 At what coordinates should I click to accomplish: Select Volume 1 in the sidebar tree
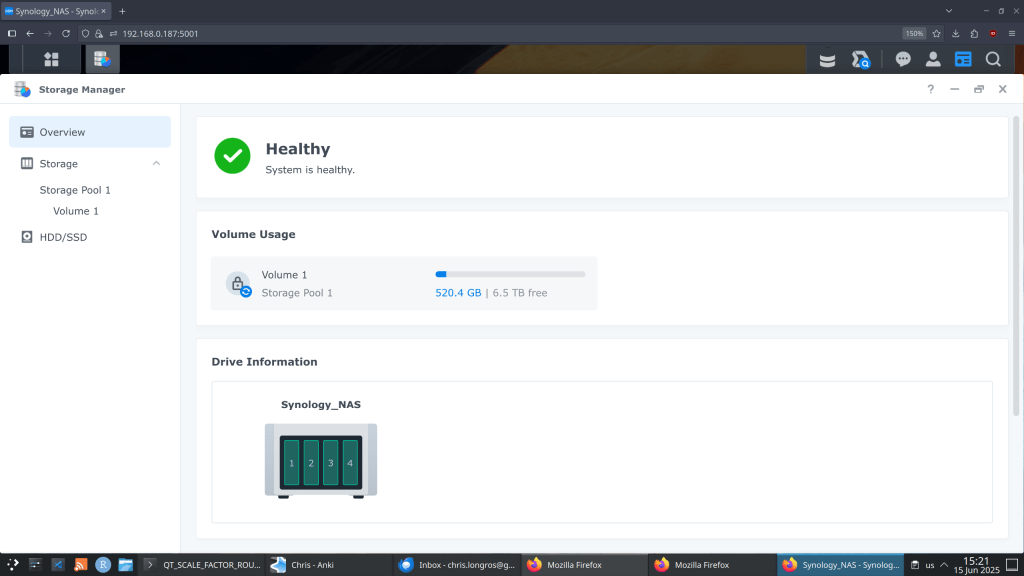point(76,211)
